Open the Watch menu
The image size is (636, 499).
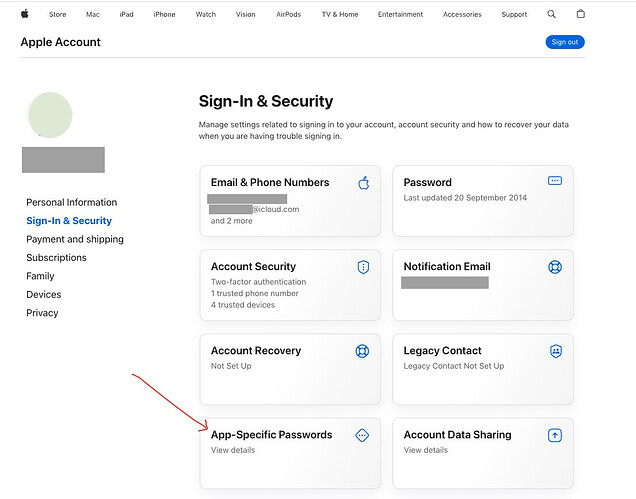pos(206,14)
